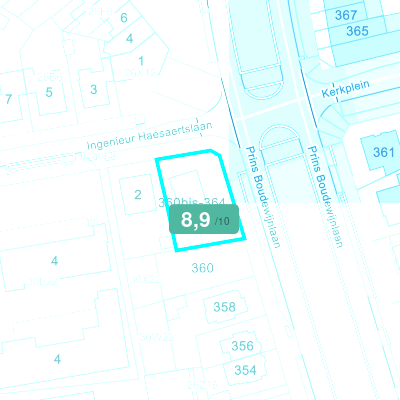400x400 pixels.
Task: Click building number 1 near the corner
Action: point(141,61)
